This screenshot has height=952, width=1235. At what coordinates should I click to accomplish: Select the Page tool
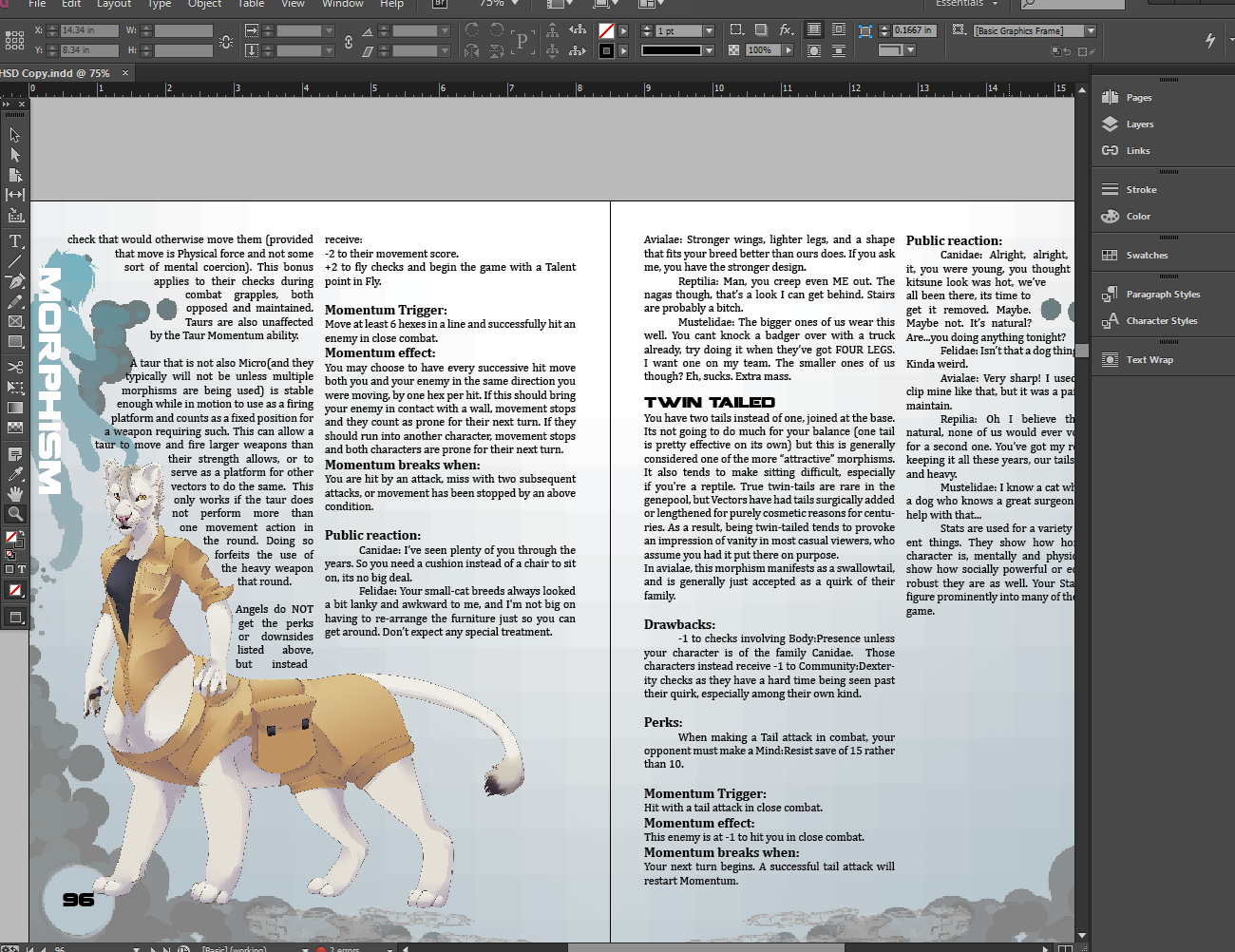point(15,175)
